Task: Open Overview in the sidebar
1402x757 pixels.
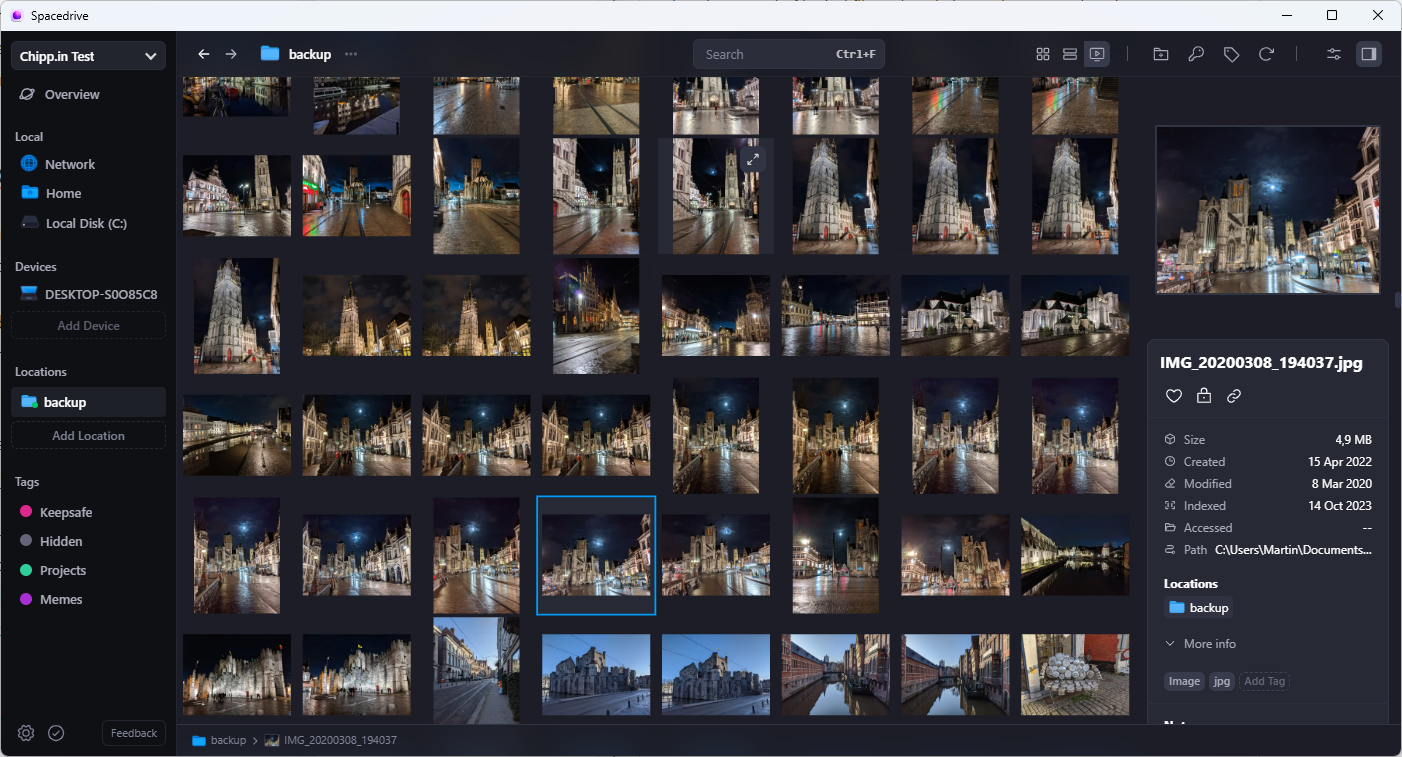Action: coord(71,94)
